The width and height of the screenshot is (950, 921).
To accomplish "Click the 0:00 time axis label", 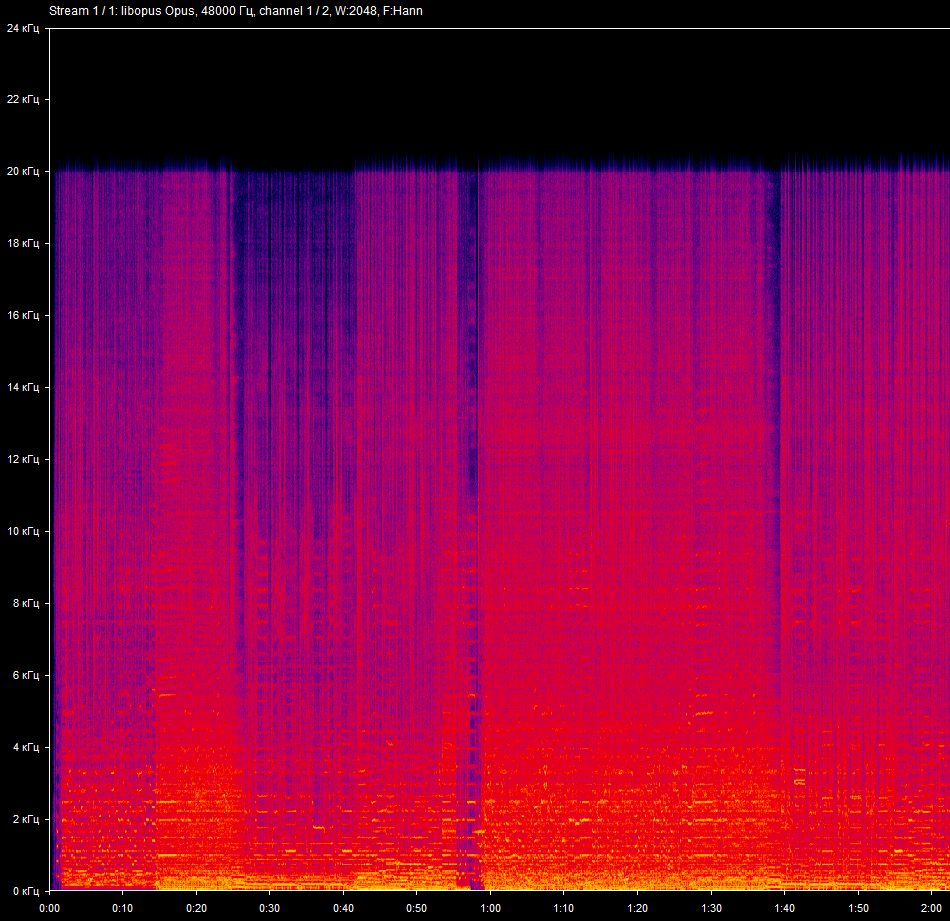I will [x=50, y=908].
